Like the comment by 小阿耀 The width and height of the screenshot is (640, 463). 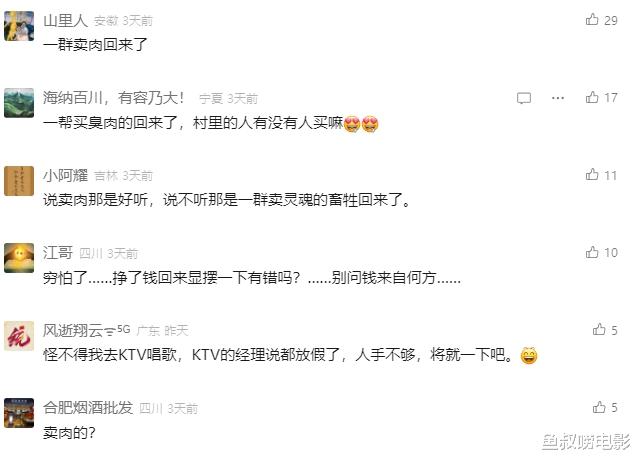tap(592, 174)
